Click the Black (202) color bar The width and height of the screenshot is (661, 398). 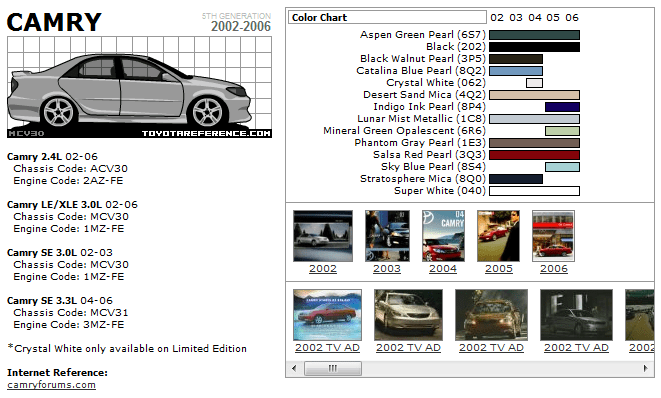click(535, 47)
